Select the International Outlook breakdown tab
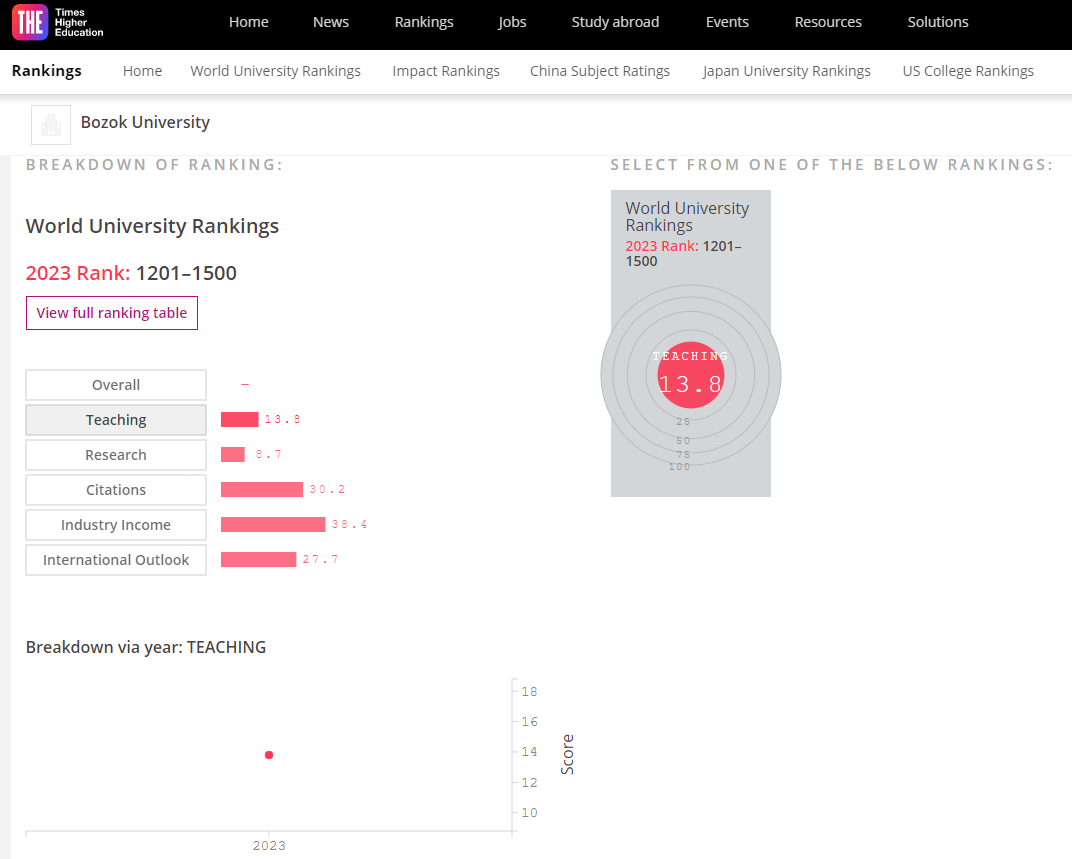 tap(116, 559)
